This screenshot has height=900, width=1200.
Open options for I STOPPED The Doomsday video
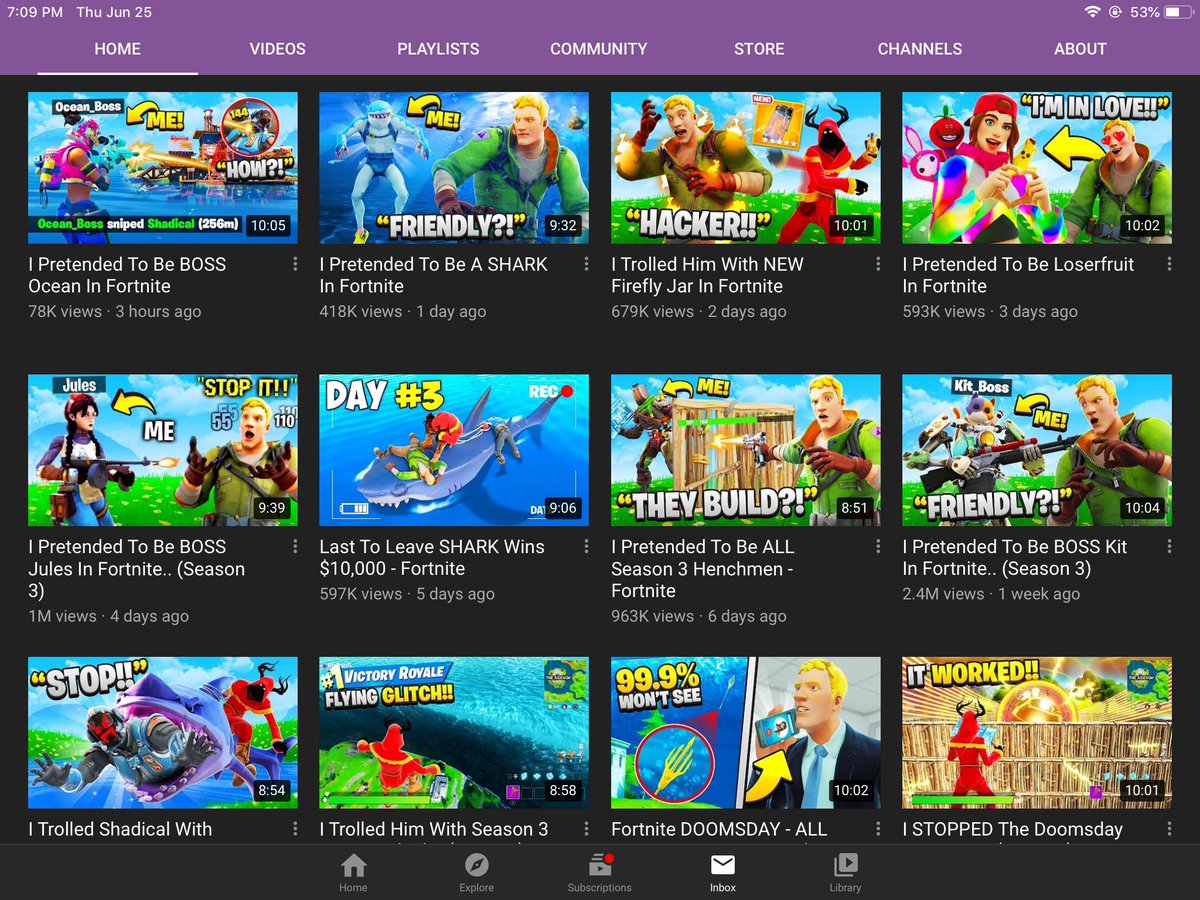pos(1169,829)
